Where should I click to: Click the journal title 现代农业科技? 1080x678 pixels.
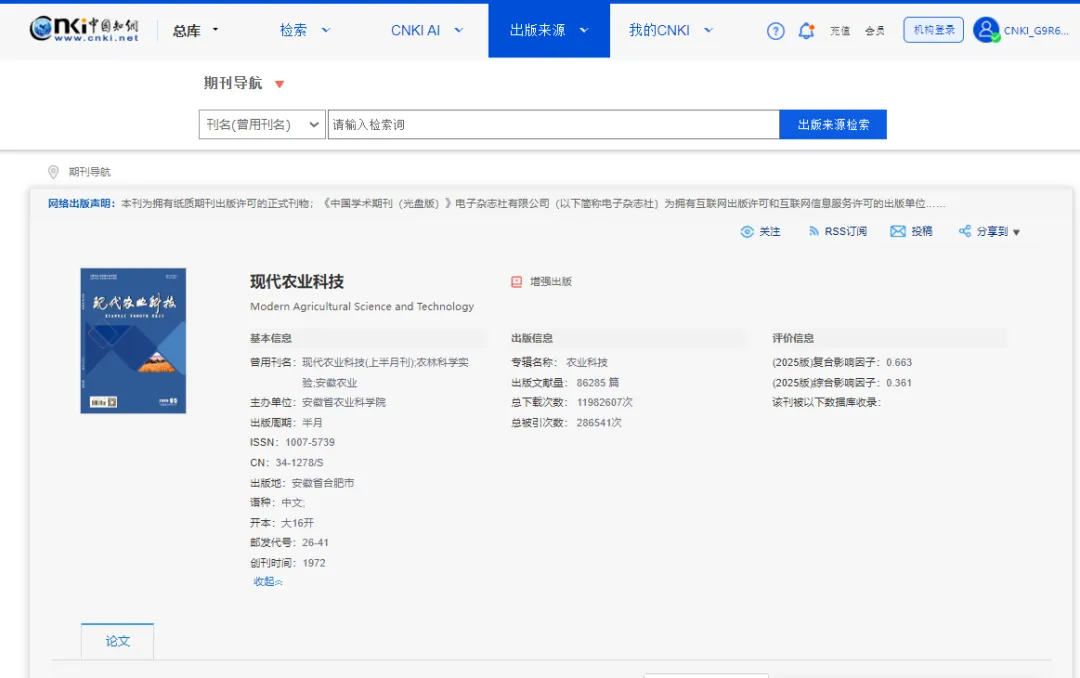coord(297,282)
